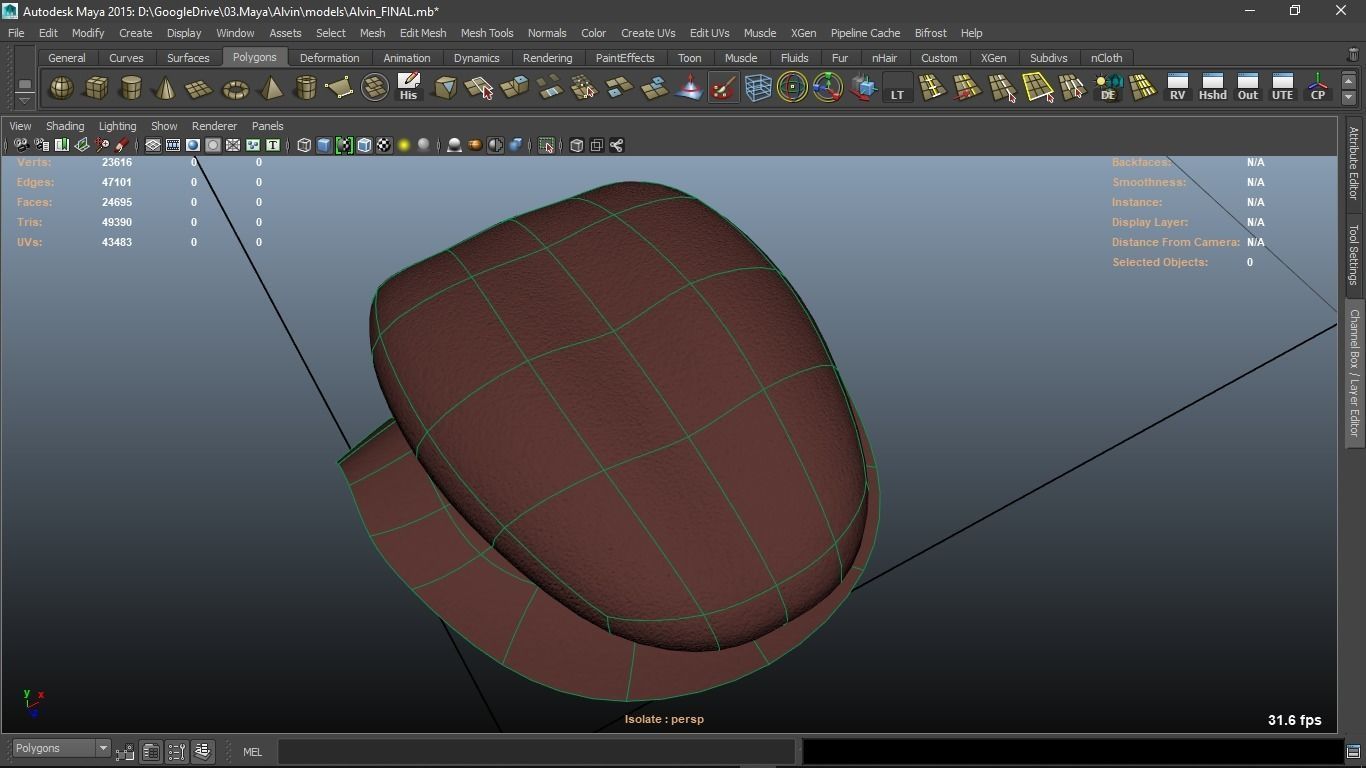Switch to the Rendering shelf tab

548,58
